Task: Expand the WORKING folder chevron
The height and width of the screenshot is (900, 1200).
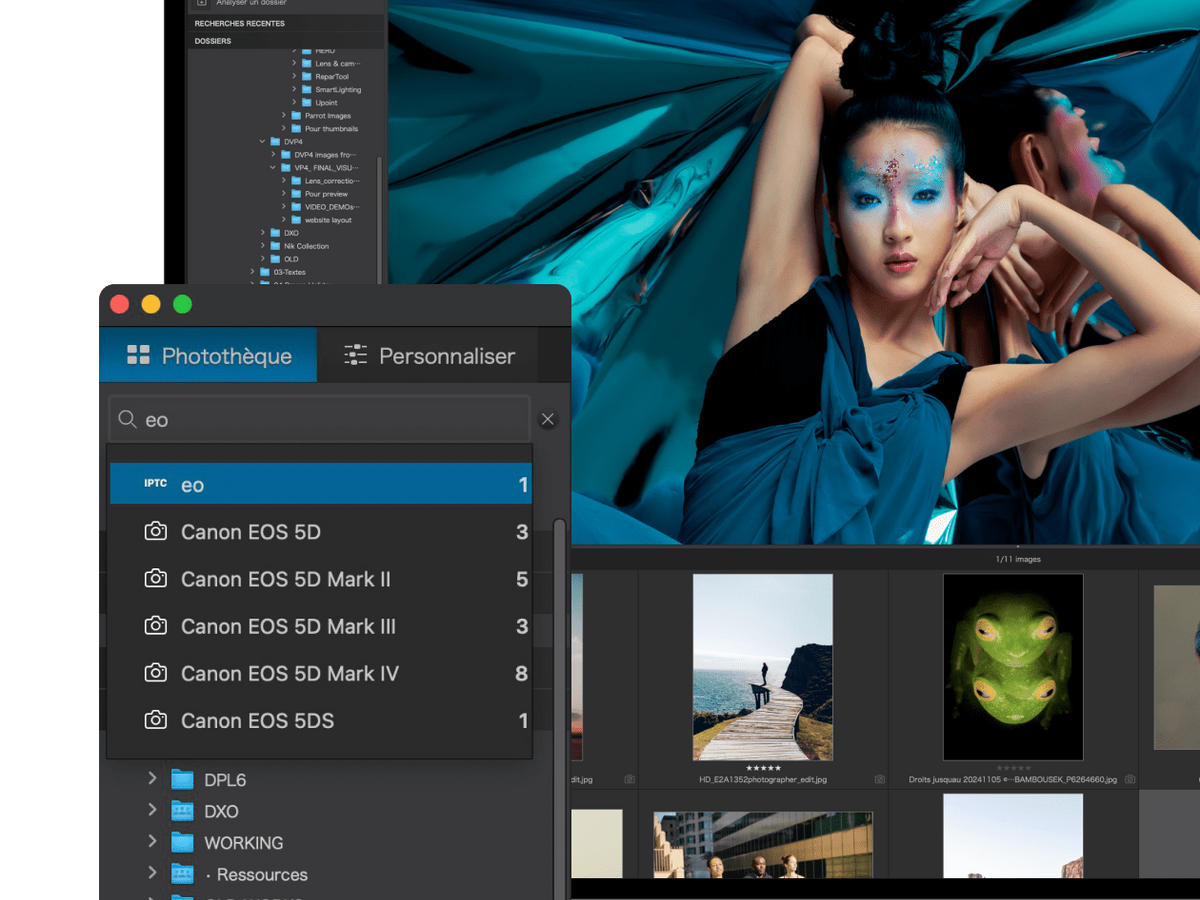Action: 152,842
